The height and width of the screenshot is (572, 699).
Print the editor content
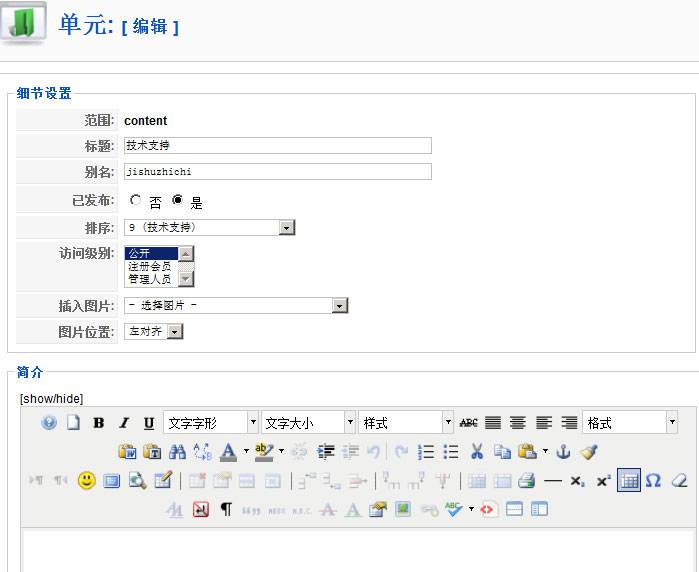click(526, 481)
